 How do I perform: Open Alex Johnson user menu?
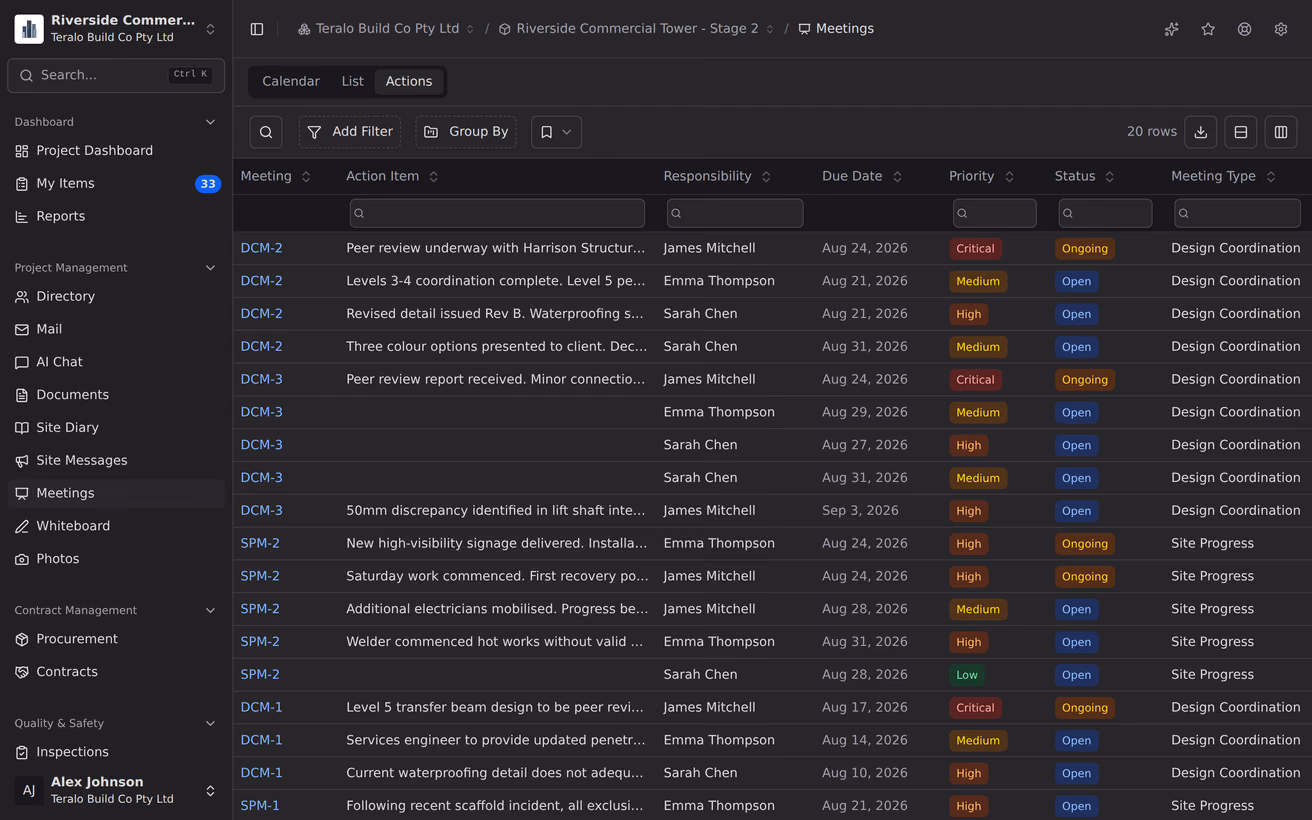point(116,790)
